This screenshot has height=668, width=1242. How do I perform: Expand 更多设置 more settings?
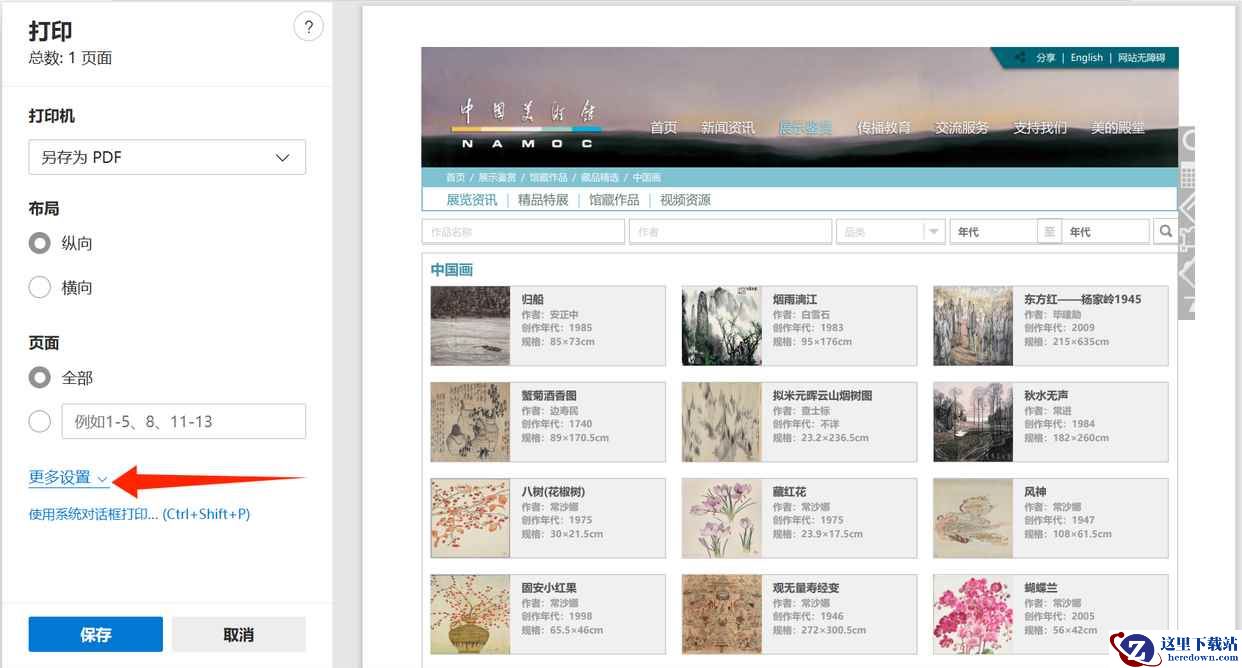pos(68,478)
